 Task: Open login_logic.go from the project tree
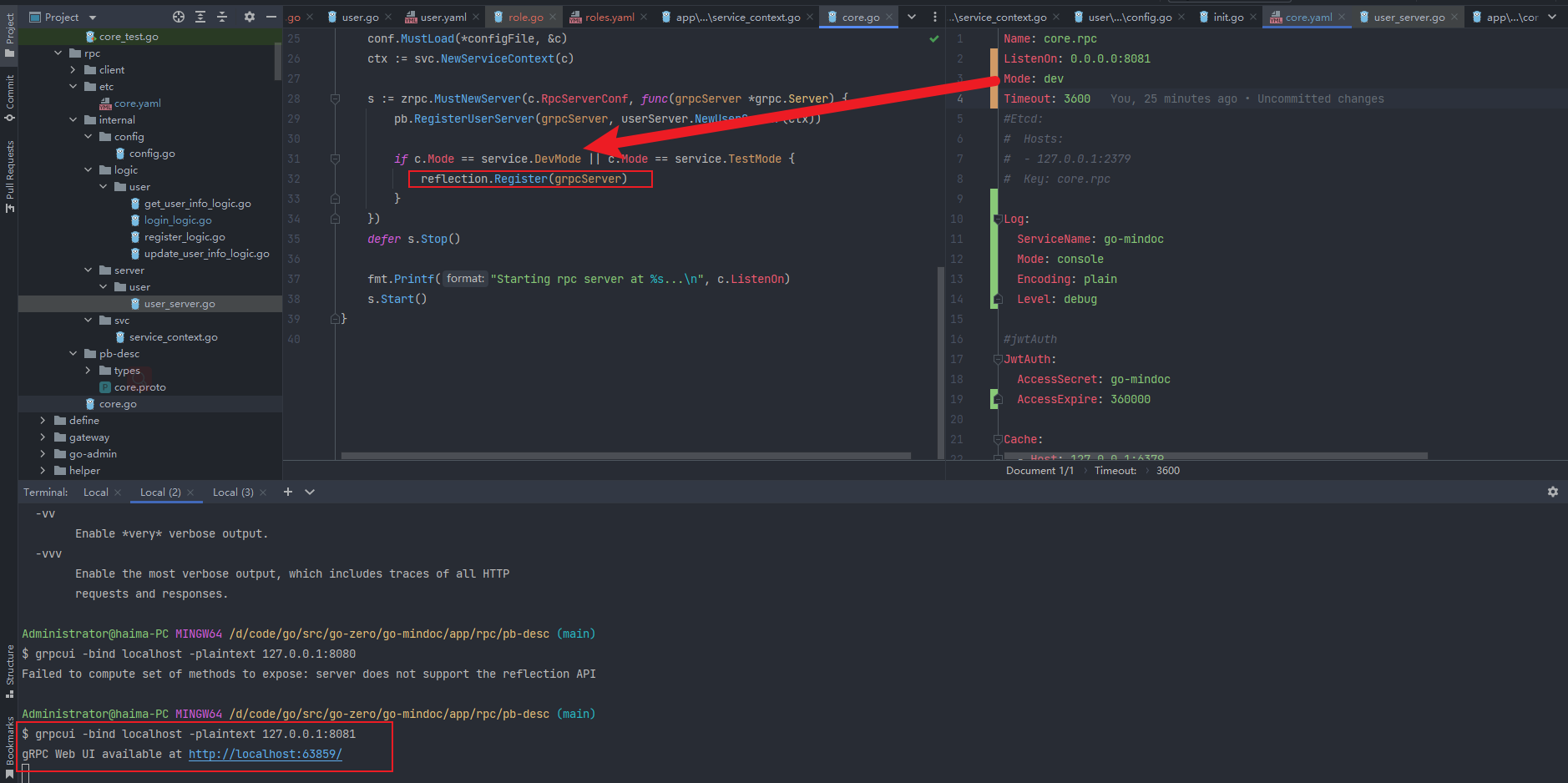tap(177, 220)
